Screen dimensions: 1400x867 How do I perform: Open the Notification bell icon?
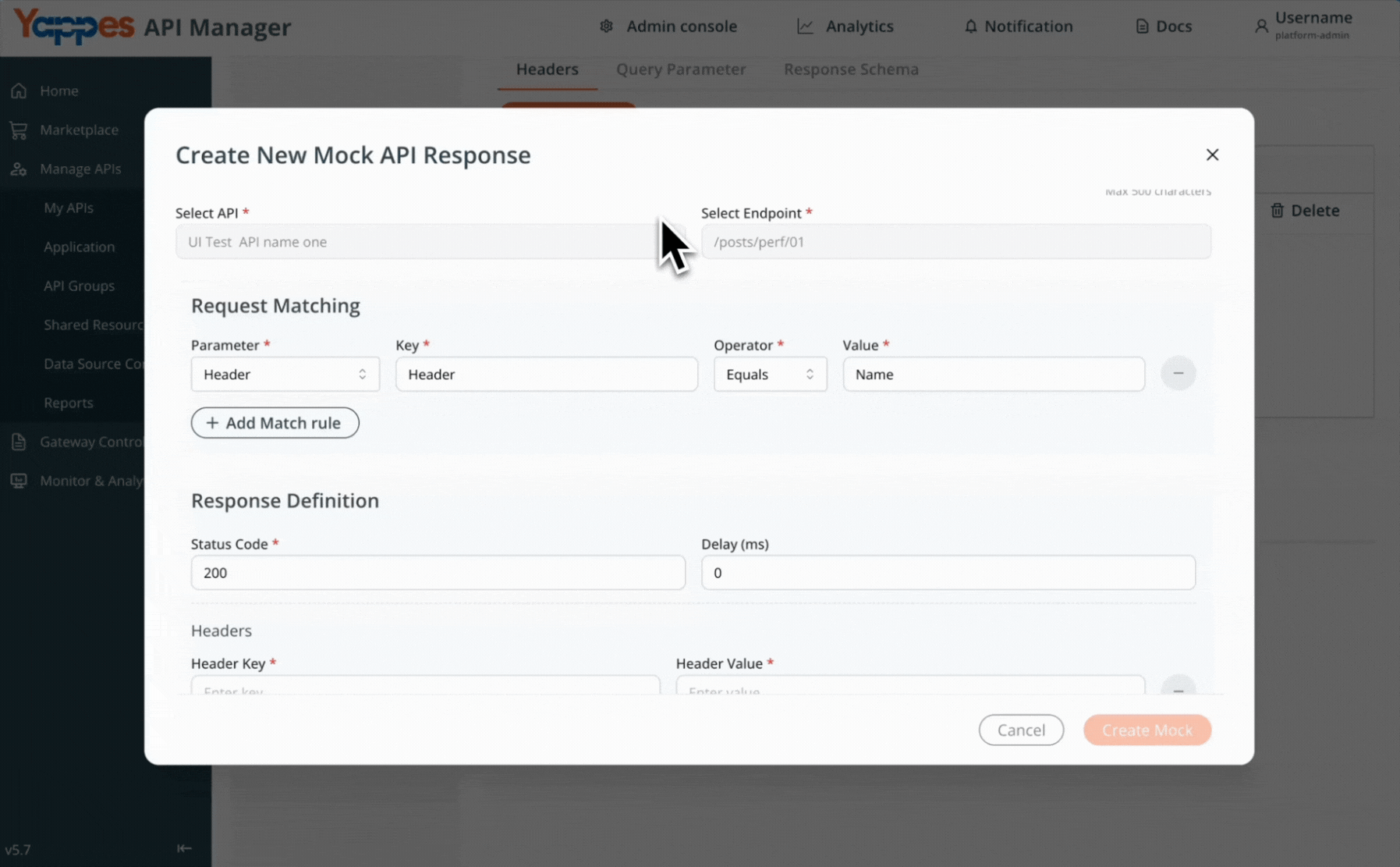[x=970, y=27]
